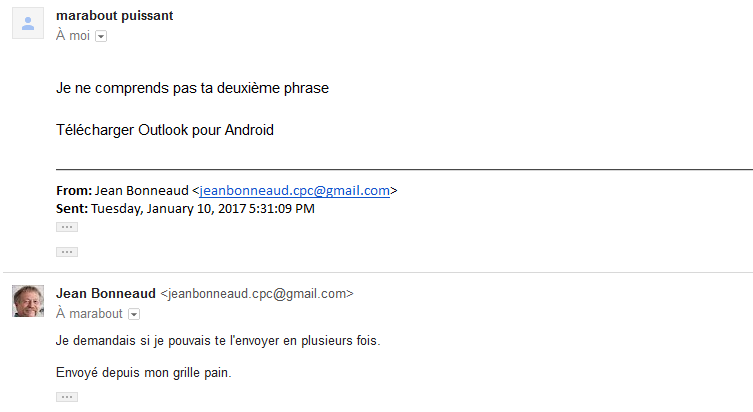753x412 pixels.
Task: Open jeanbonneaud.cpc@gmail.com link in From line
Action: coord(294,191)
